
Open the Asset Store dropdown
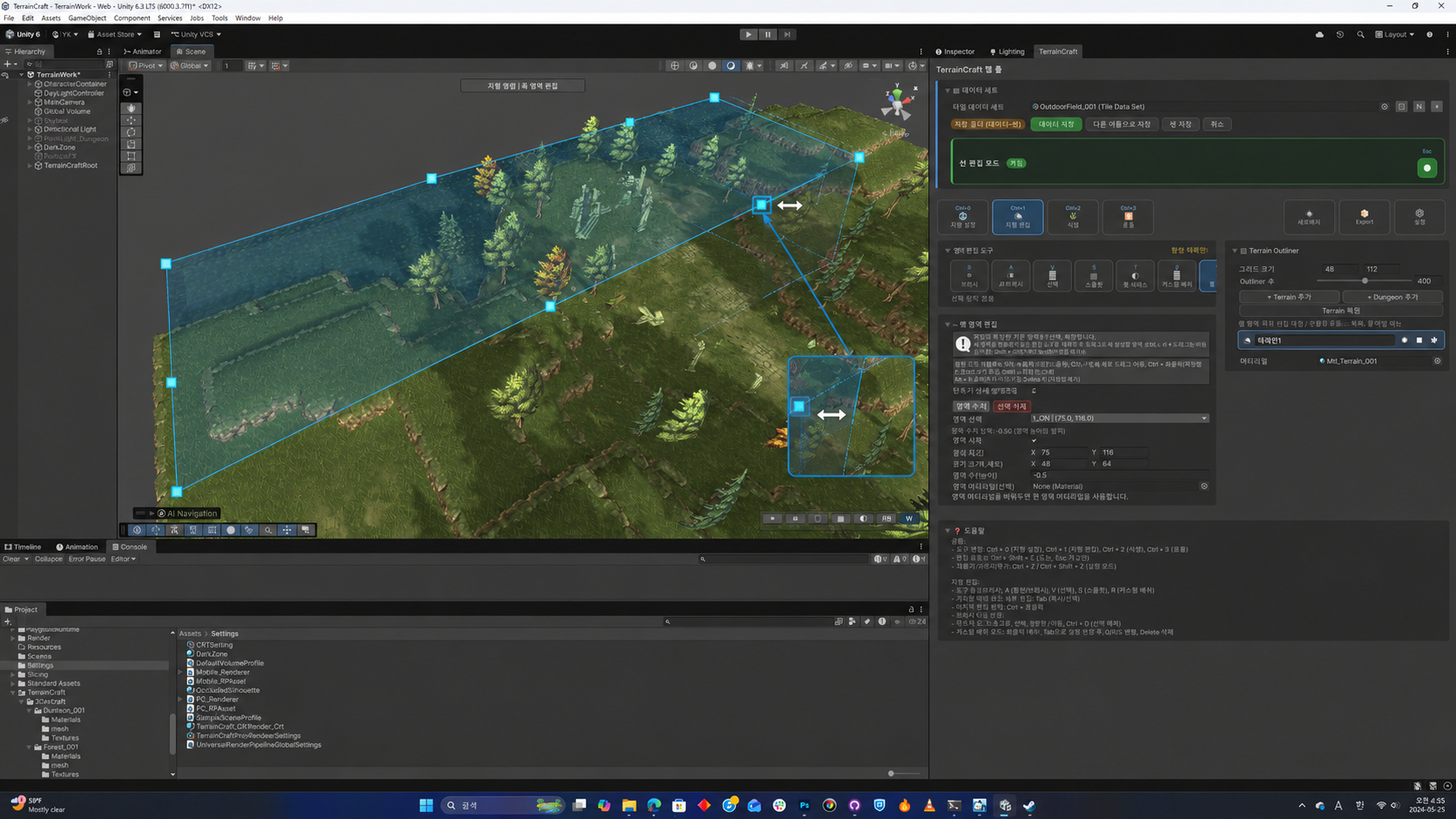[114, 35]
